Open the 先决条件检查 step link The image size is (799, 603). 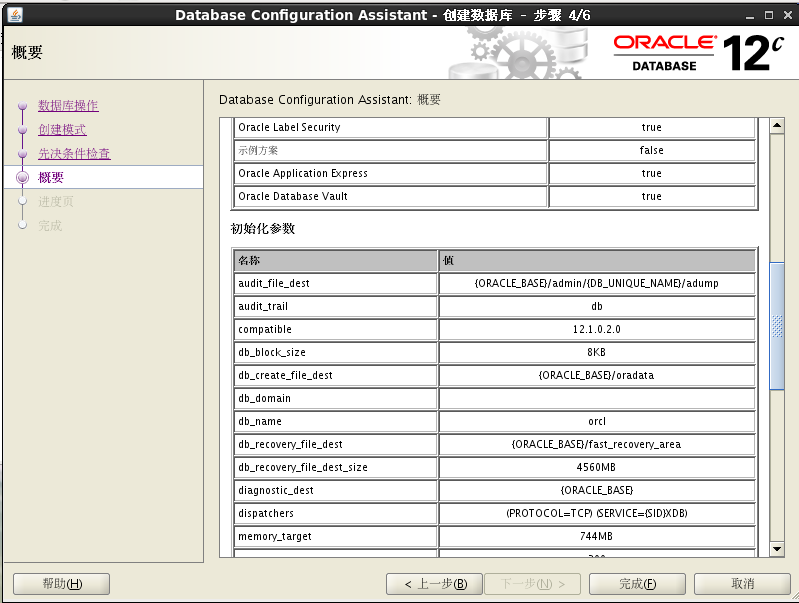tap(74, 153)
